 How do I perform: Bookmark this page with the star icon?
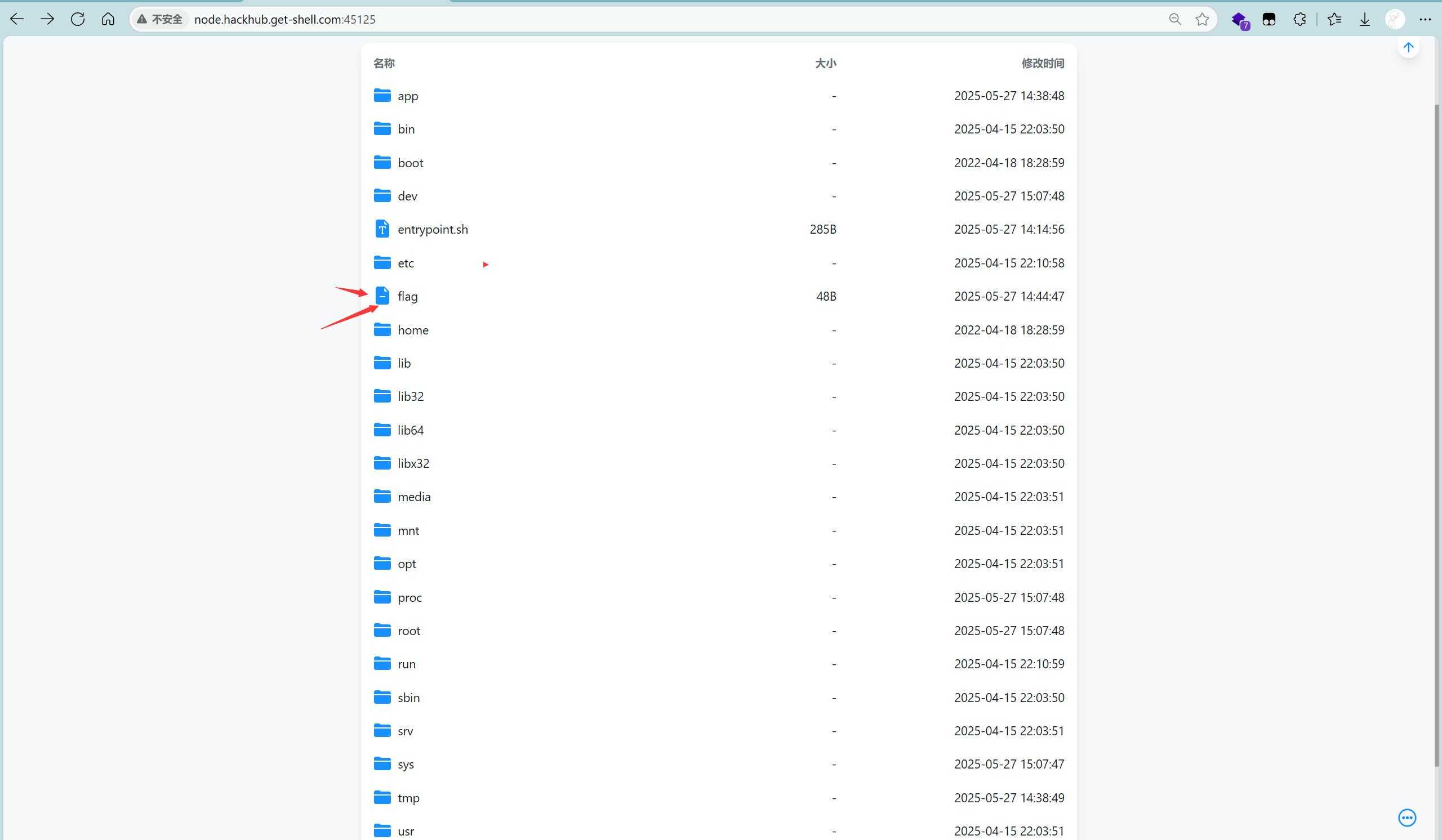[x=1201, y=19]
